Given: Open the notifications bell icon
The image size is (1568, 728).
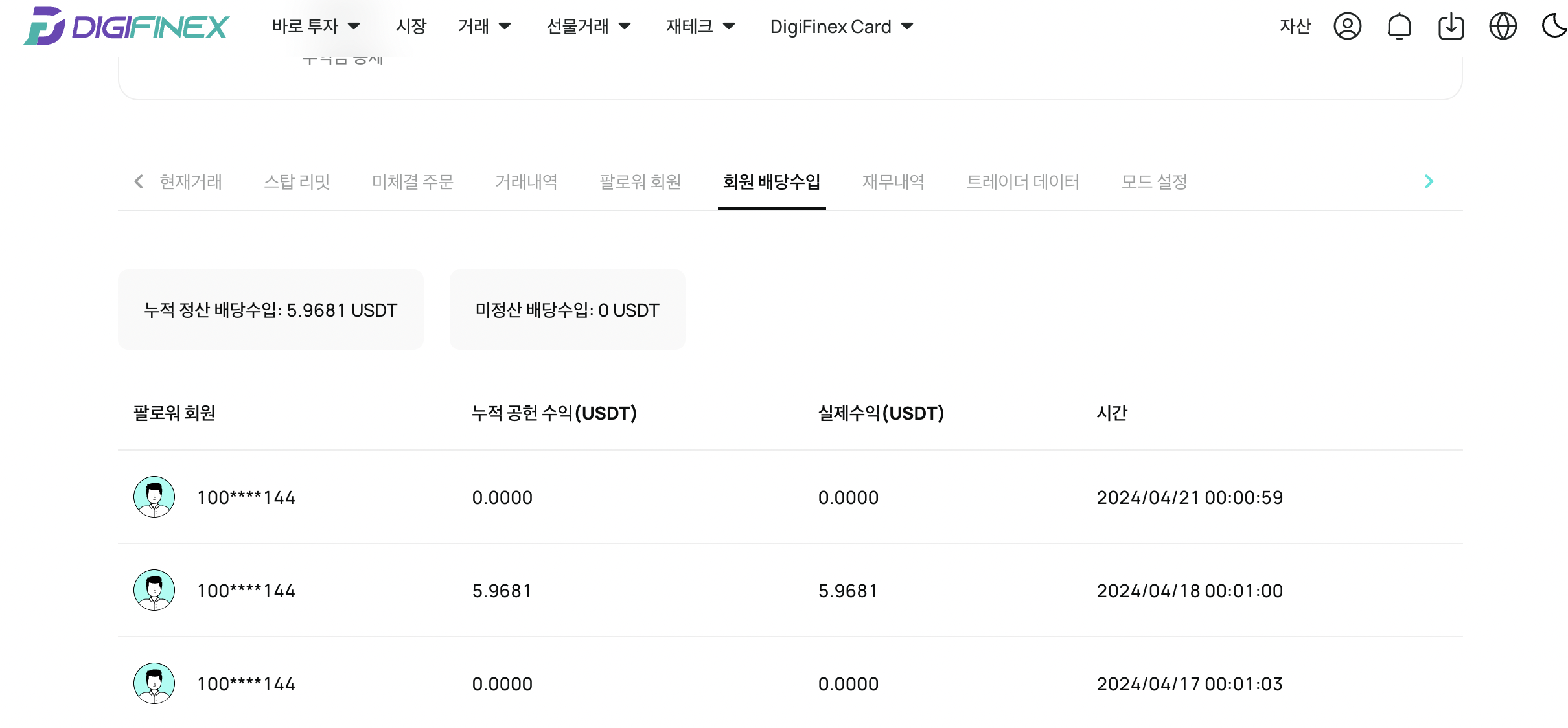Looking at the screenshot, I should (x=1399, y=27).
